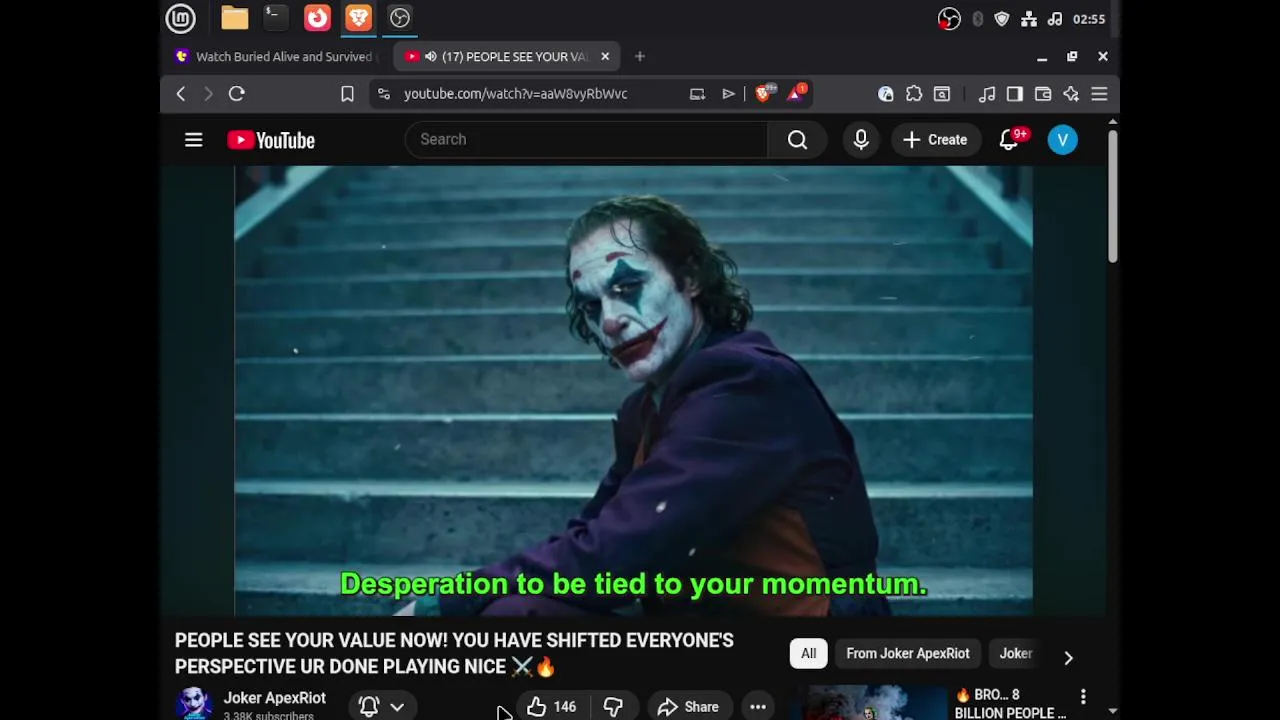Click the video title text
Viewport: 1280px width, 720px height.
[455, 653]
